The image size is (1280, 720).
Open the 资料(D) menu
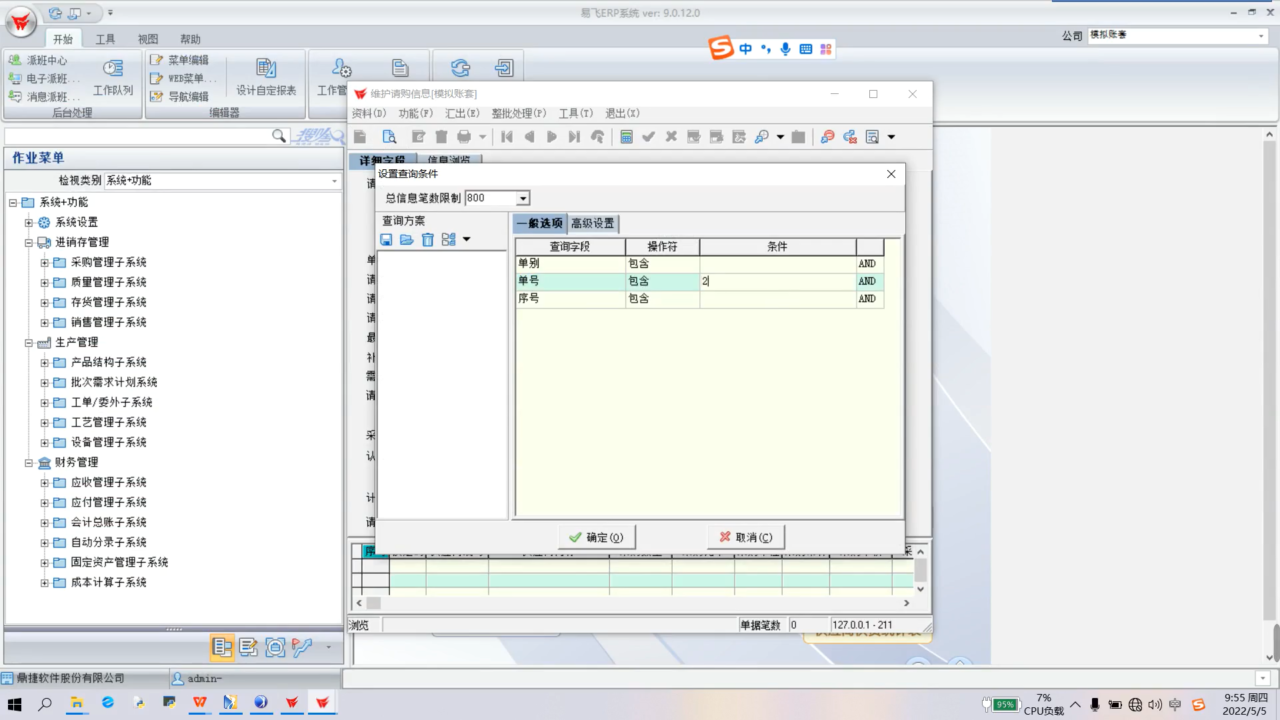369,114
